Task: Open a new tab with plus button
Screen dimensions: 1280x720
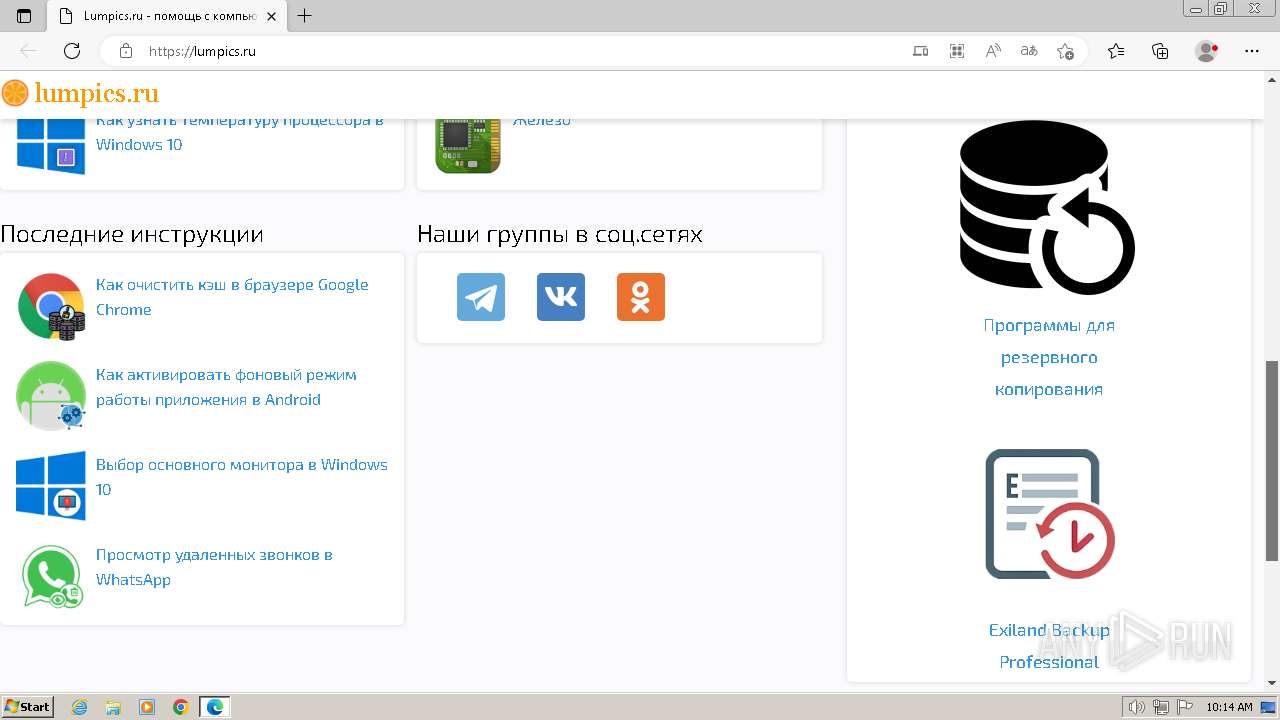Action: [x=305, y=16]
